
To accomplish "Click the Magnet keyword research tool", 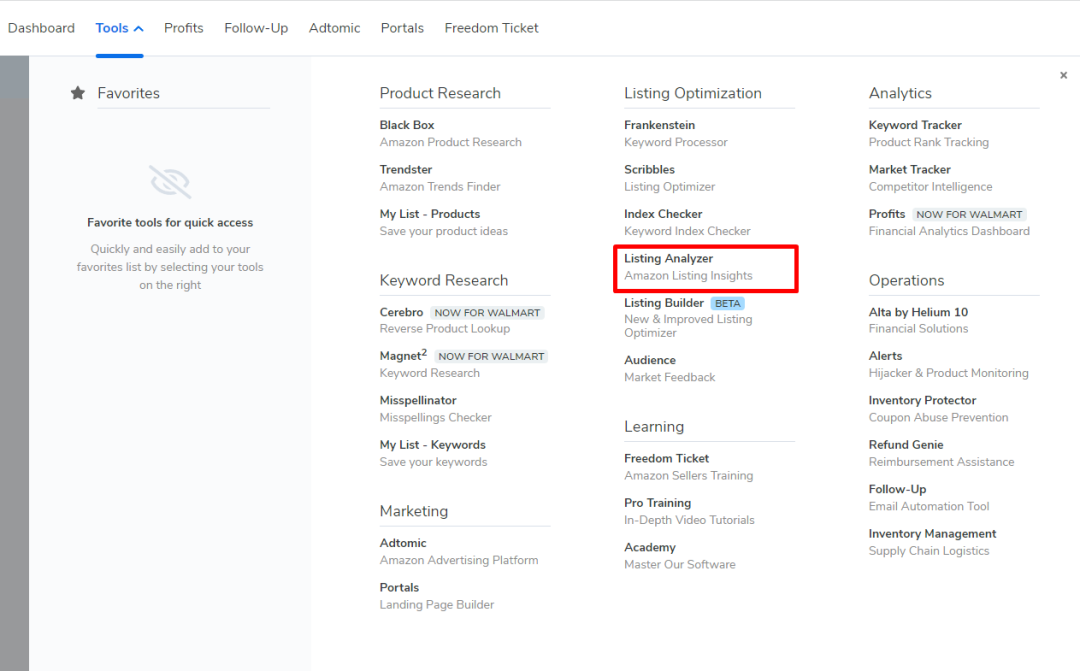I will (x=403, y=356).
